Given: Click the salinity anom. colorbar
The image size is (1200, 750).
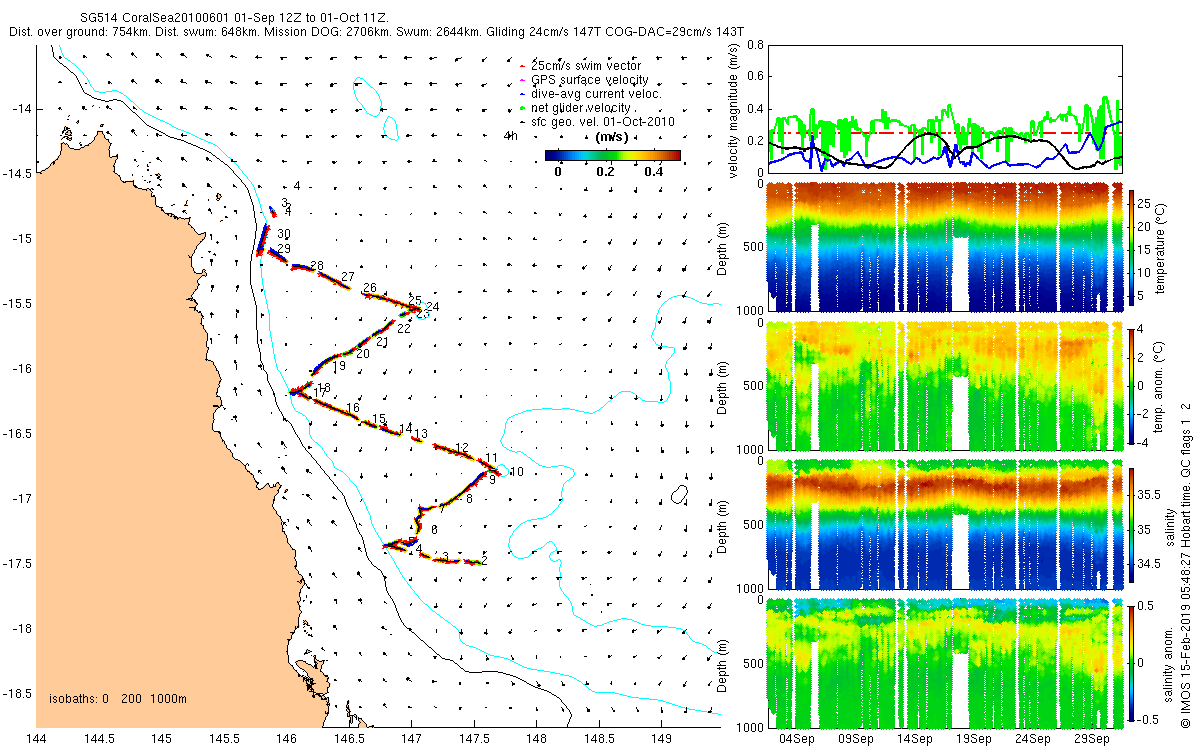Looking at the screenshot, I should coord(1132,664).
